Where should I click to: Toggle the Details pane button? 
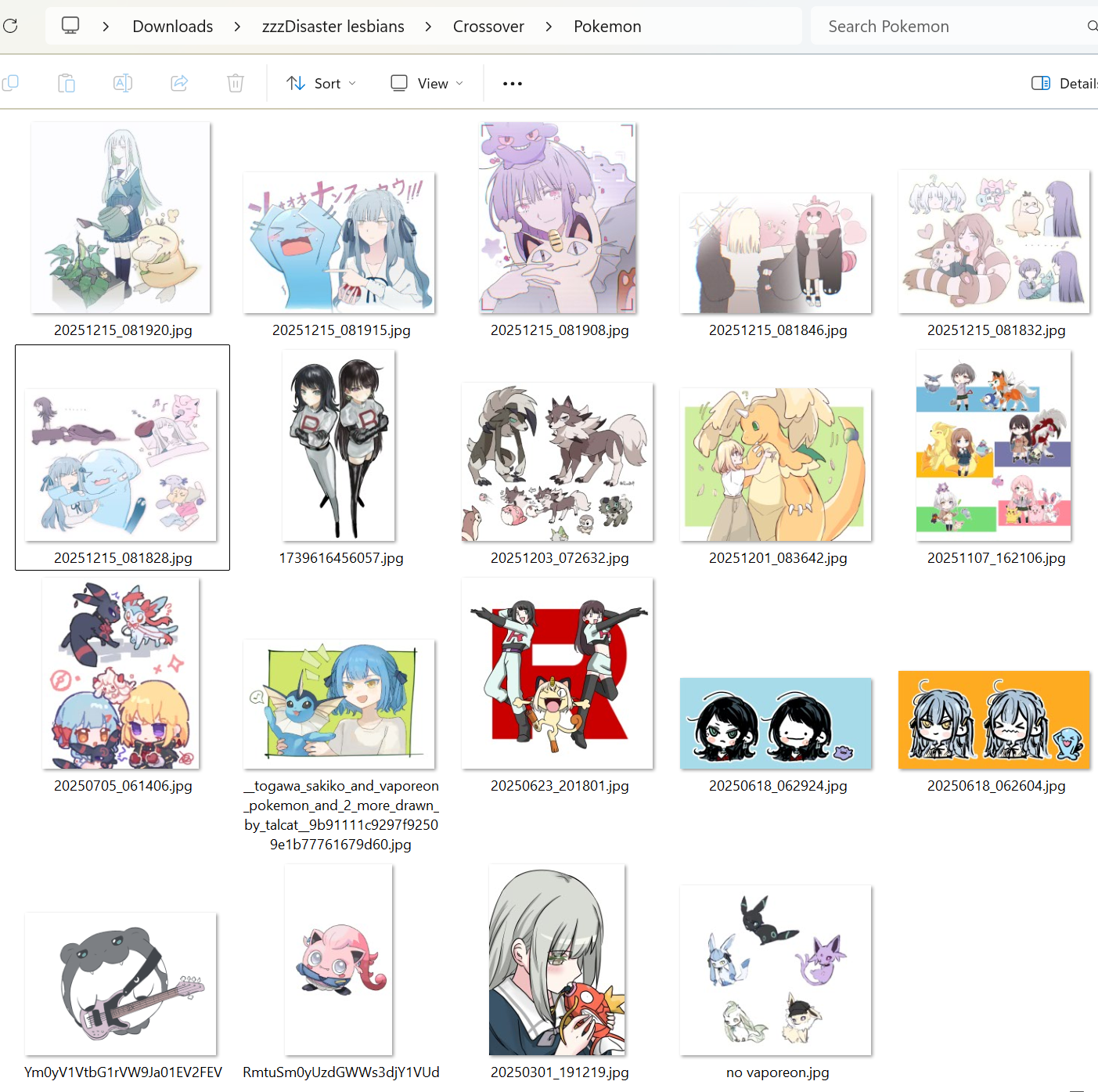tap(1064, 84)
